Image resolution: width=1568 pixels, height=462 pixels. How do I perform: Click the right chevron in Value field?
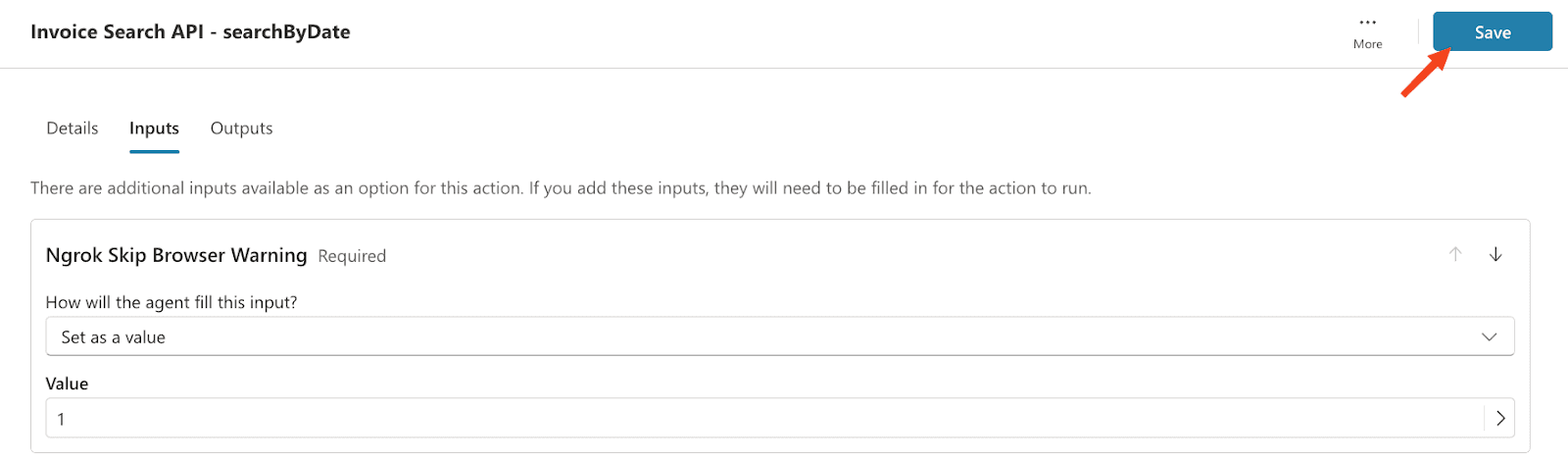click(x=1500, y=419)
